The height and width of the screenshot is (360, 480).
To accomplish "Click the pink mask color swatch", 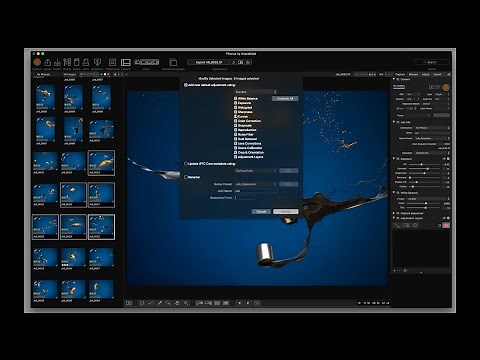I will pos(446,225).
